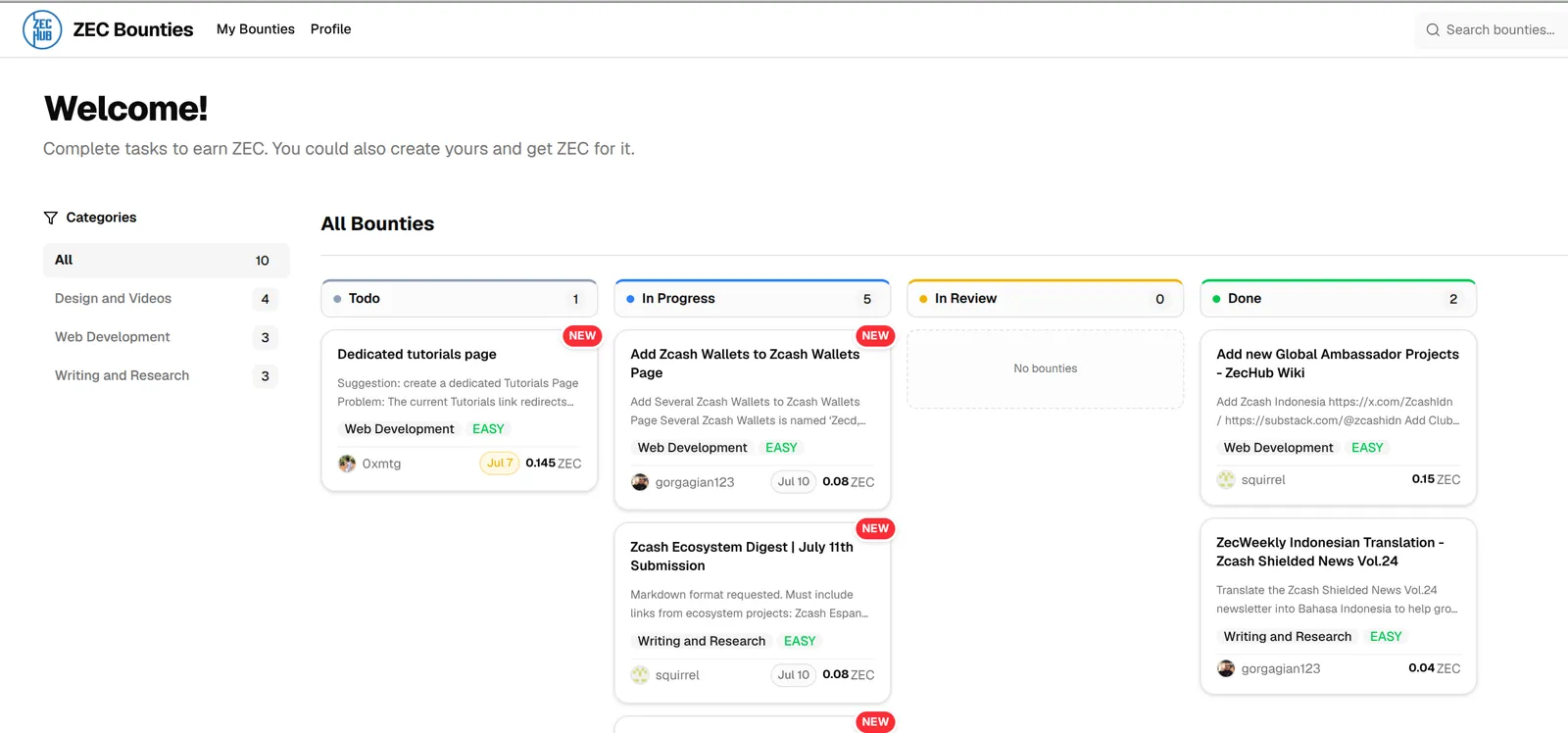Click the No bounties placeholder text
Screen dimensions: 1568x733
1046,368
